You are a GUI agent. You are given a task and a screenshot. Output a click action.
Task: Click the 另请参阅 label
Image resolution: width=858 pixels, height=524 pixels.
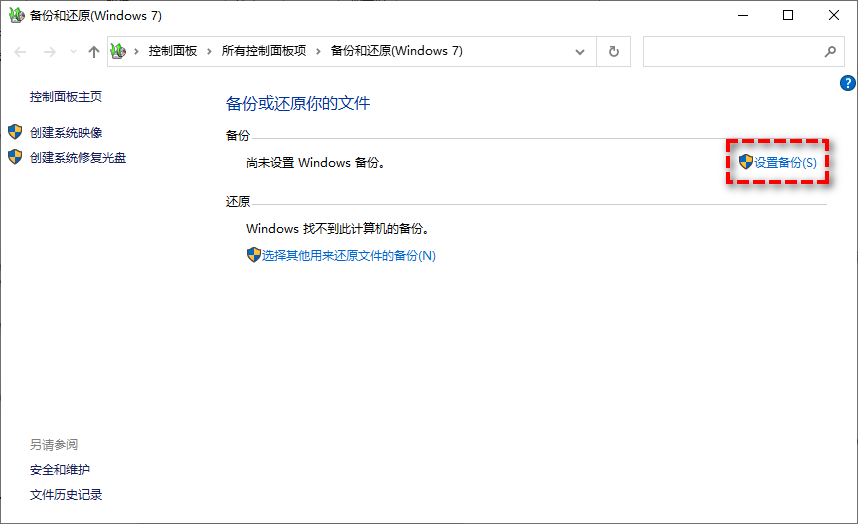[54, 445]
